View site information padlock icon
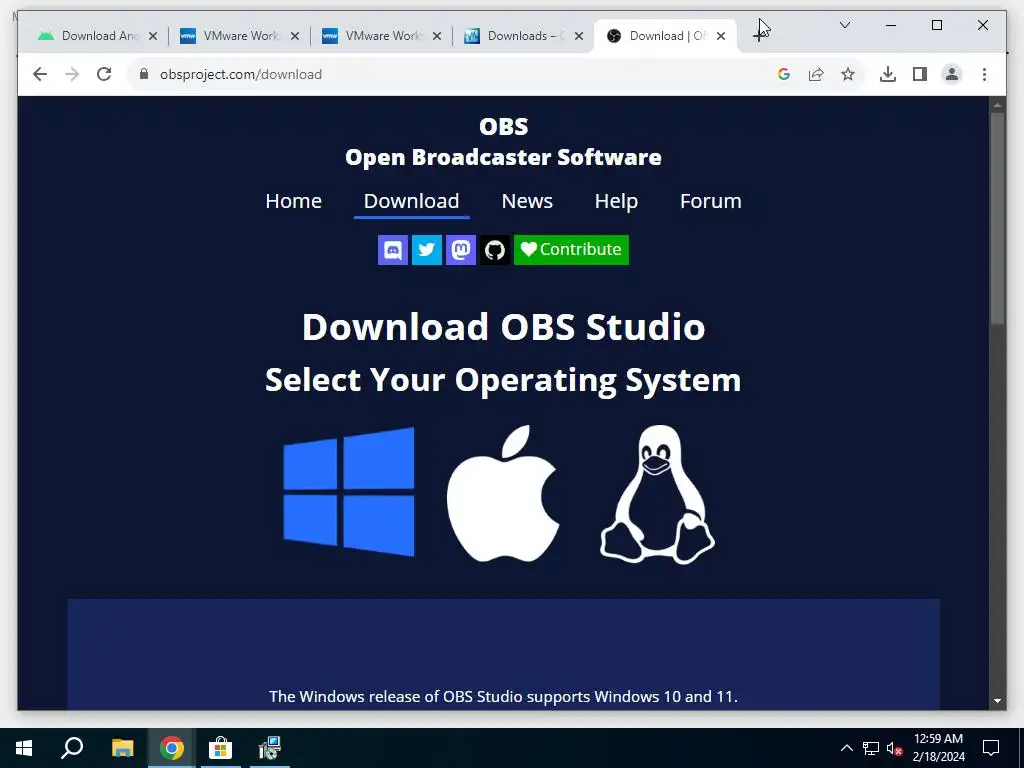The image size is (1024, 768). point(144,74)
